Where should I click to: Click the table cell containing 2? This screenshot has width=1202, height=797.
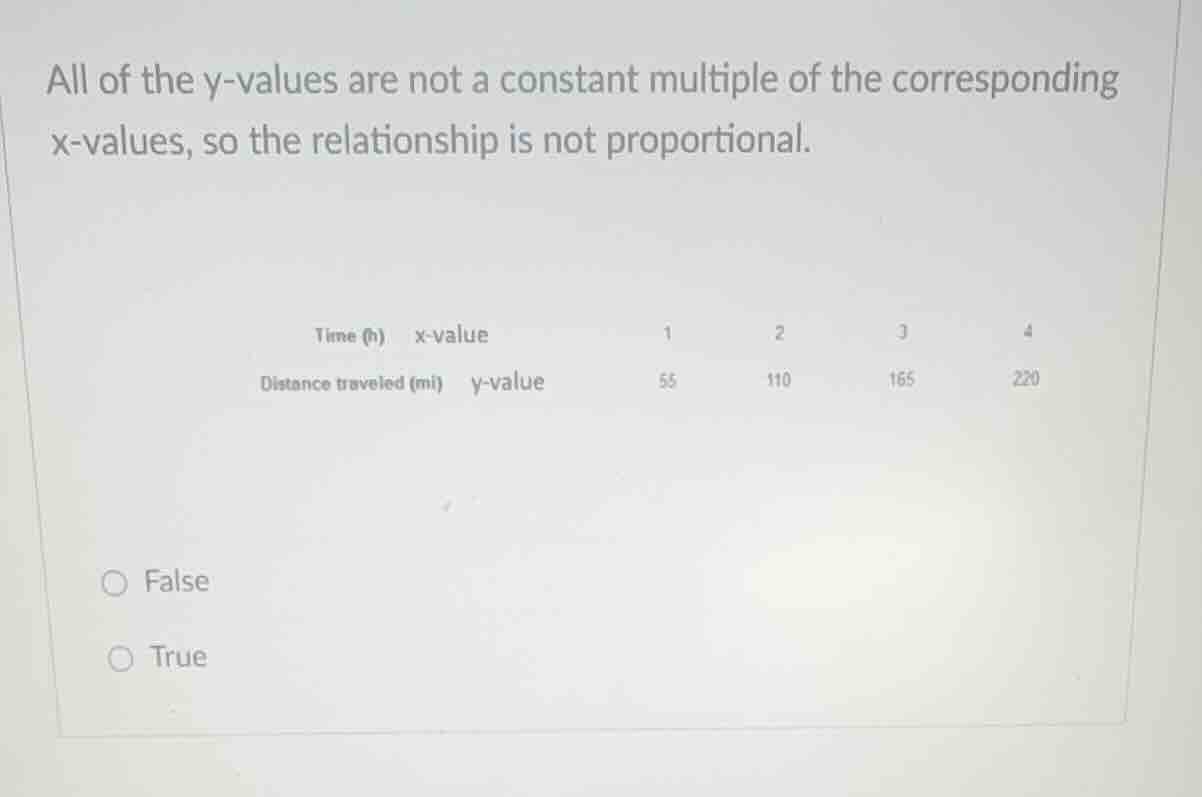point(780,332)
